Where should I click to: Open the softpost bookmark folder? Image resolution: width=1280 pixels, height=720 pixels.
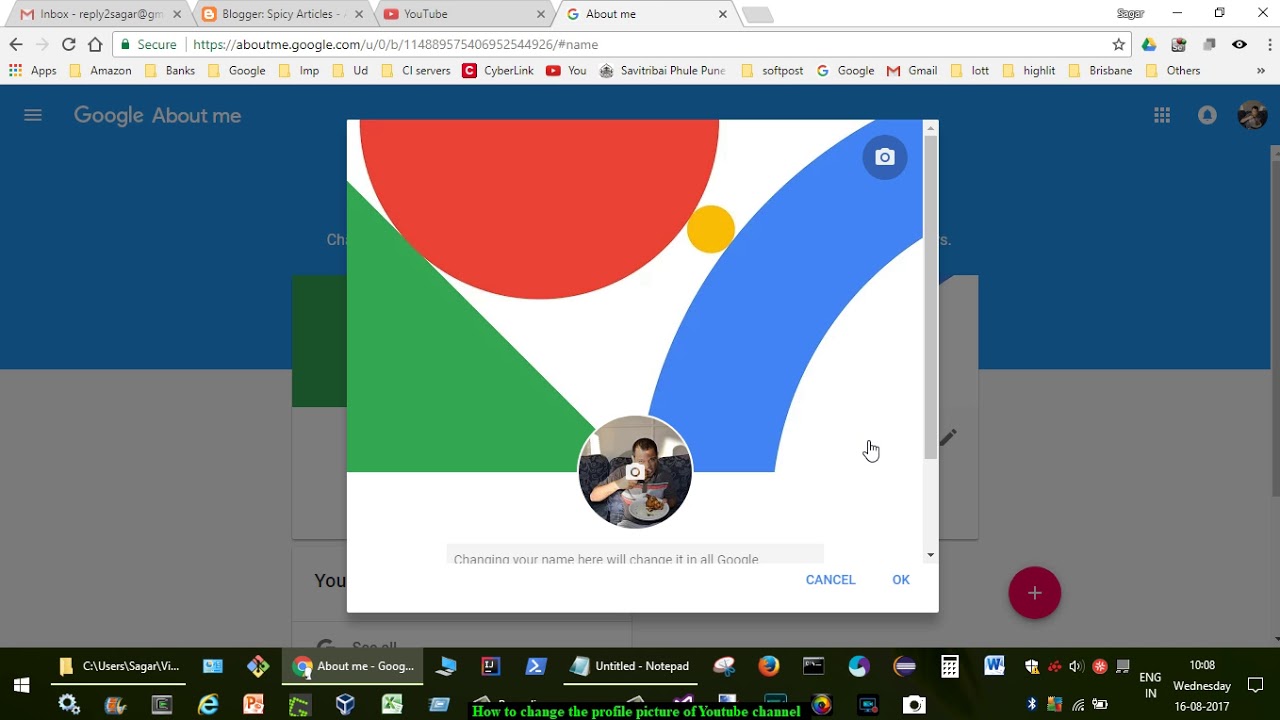(x=772, y=71)
